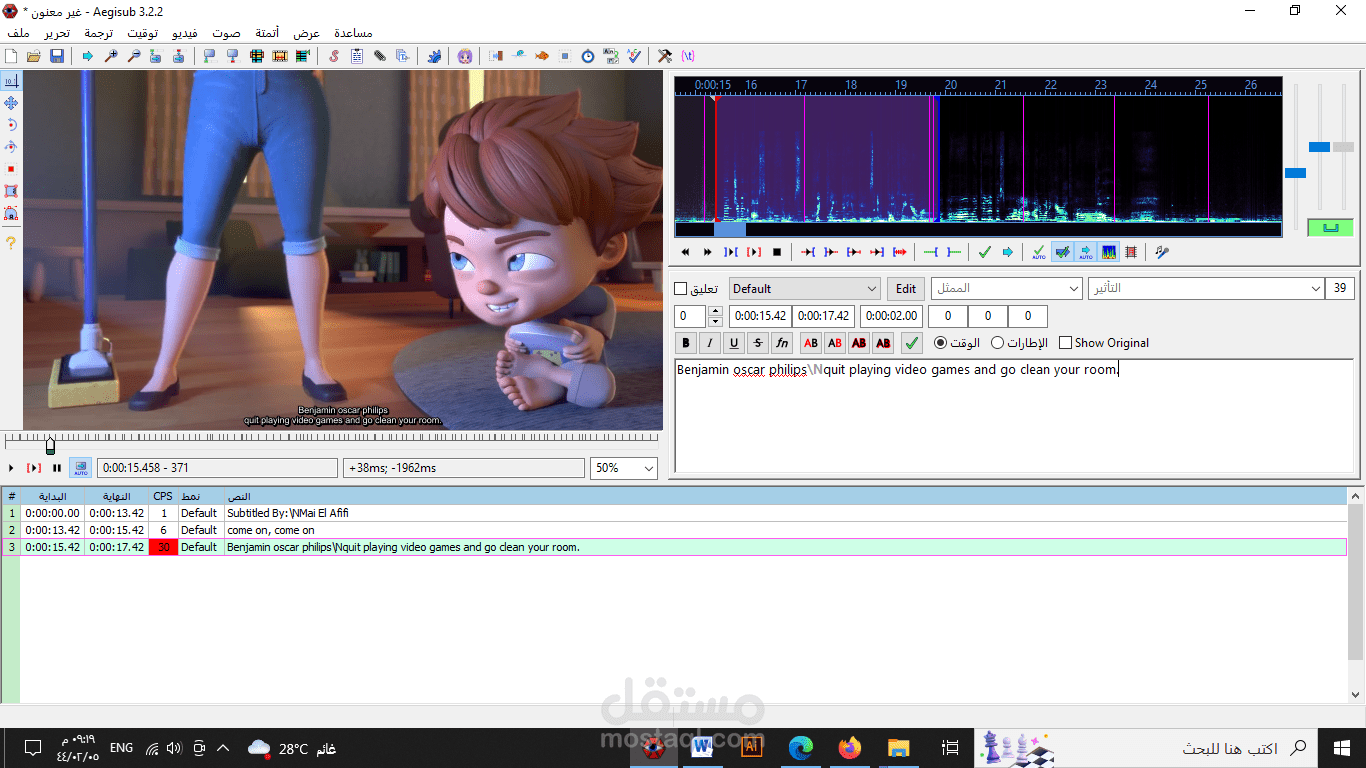Open the ترجمة menu
The image size is (1366, 768).
point(97,32)
